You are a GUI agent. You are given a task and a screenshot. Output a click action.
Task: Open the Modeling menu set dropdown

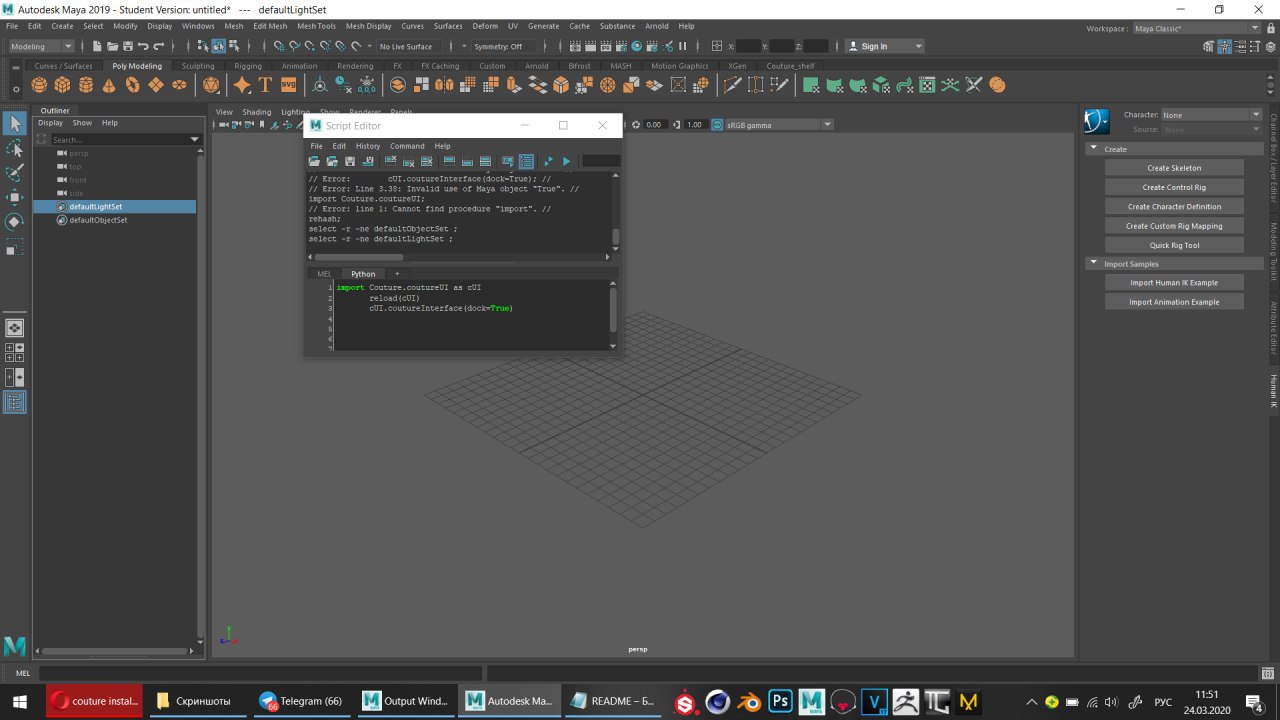[41, 46]
